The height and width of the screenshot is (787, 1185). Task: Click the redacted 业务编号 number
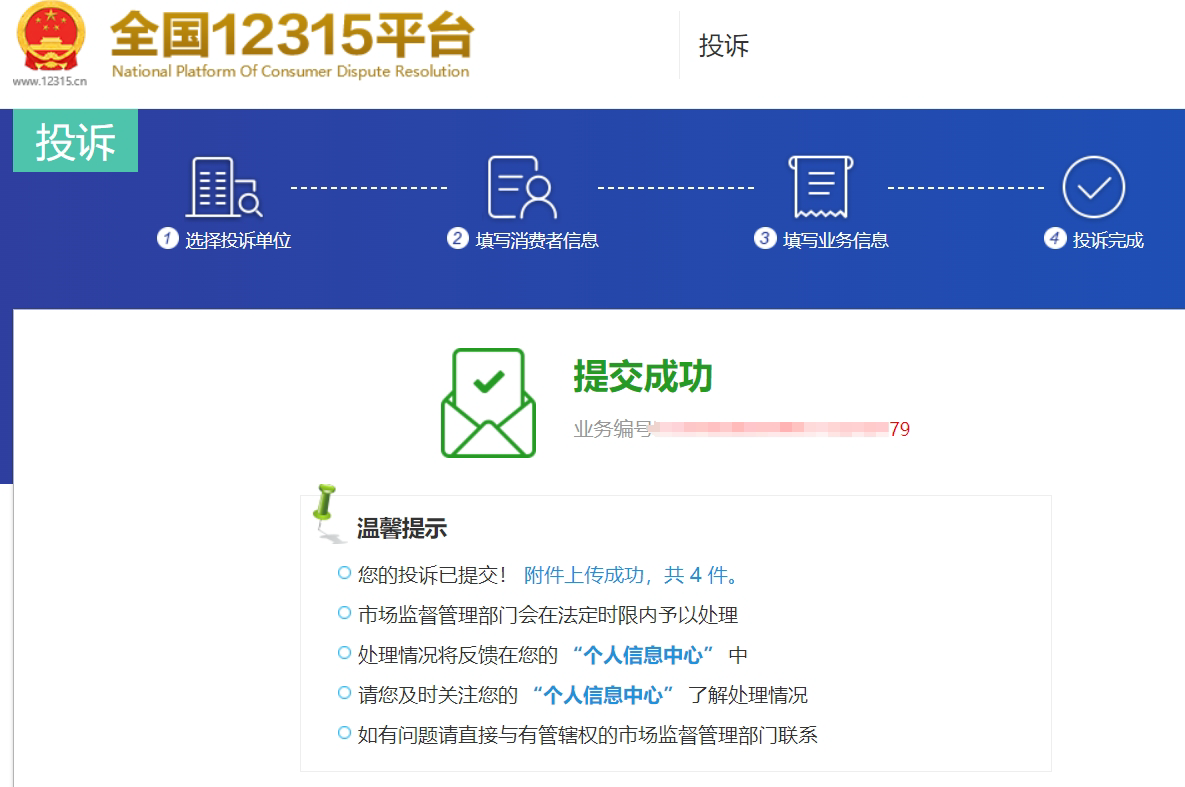[x=770, y=429]
